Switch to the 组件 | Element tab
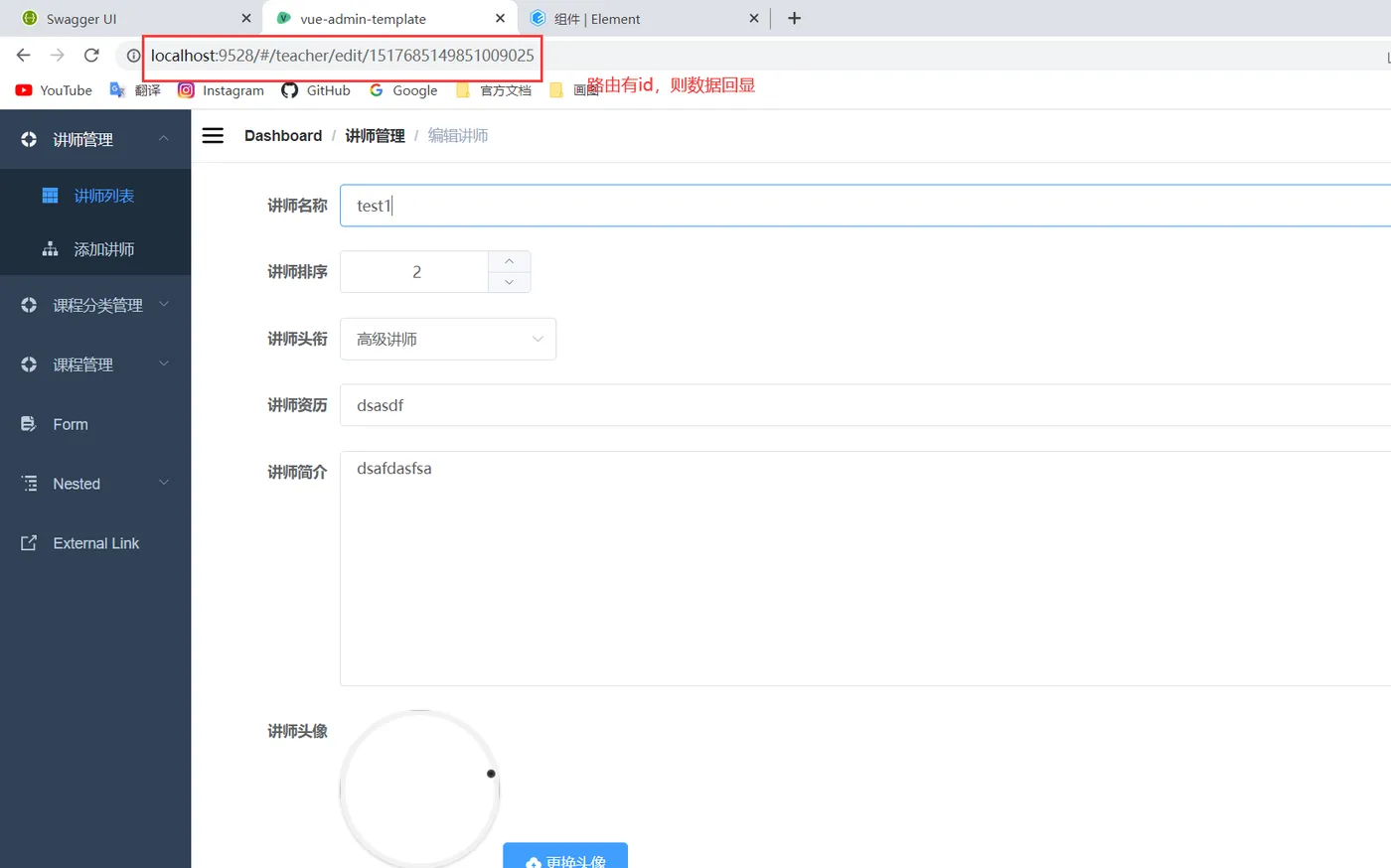Screen dimensions: 1391x868 pos(644,19)
